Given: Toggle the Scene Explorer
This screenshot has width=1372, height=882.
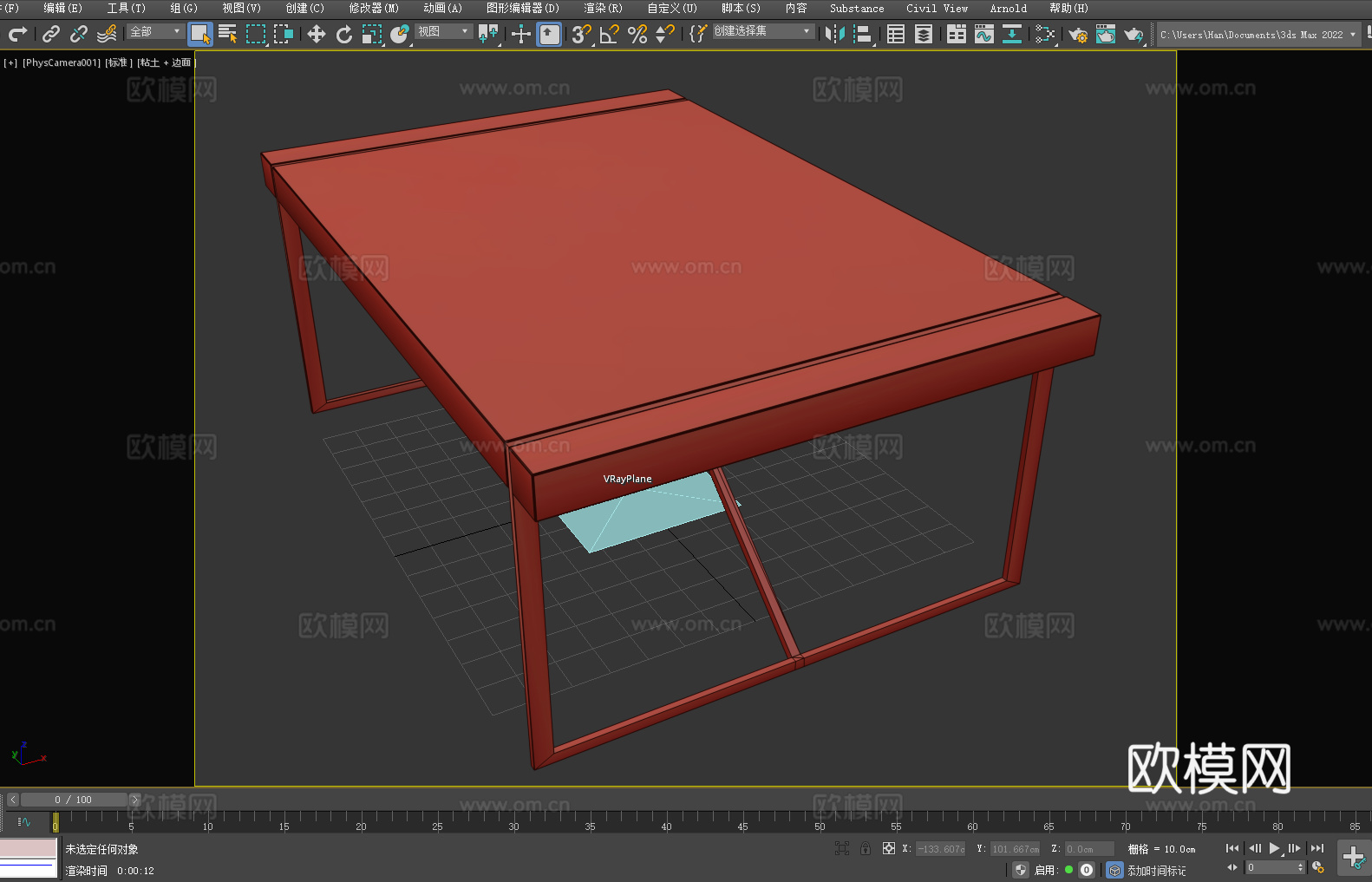Looking at the screenshot, I should pos(896,34).
